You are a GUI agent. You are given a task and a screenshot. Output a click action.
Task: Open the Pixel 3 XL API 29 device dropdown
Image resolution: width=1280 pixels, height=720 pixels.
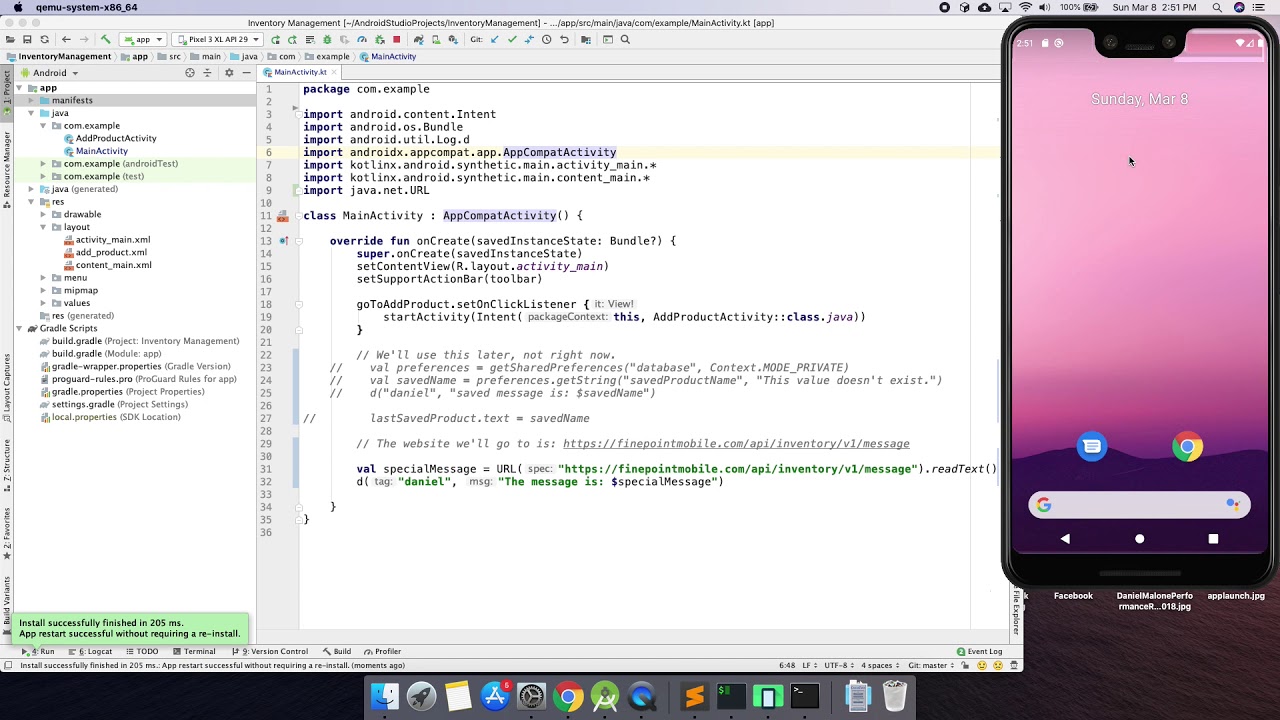click(x=218, y=40)
